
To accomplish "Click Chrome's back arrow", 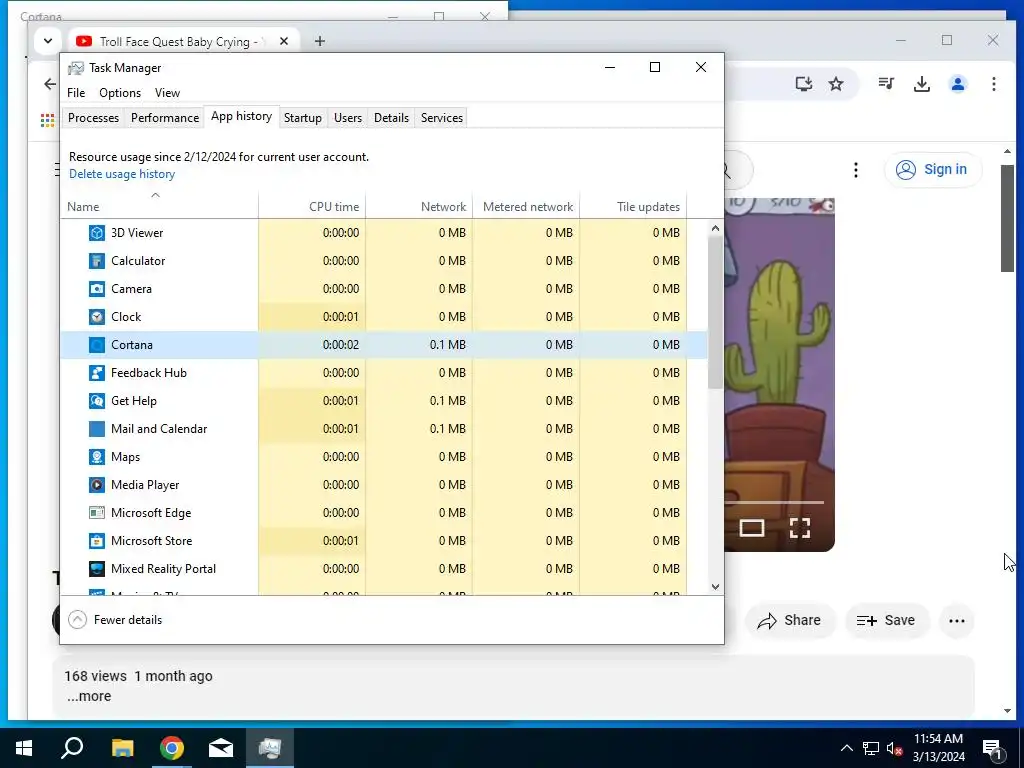I will point(50,84).
